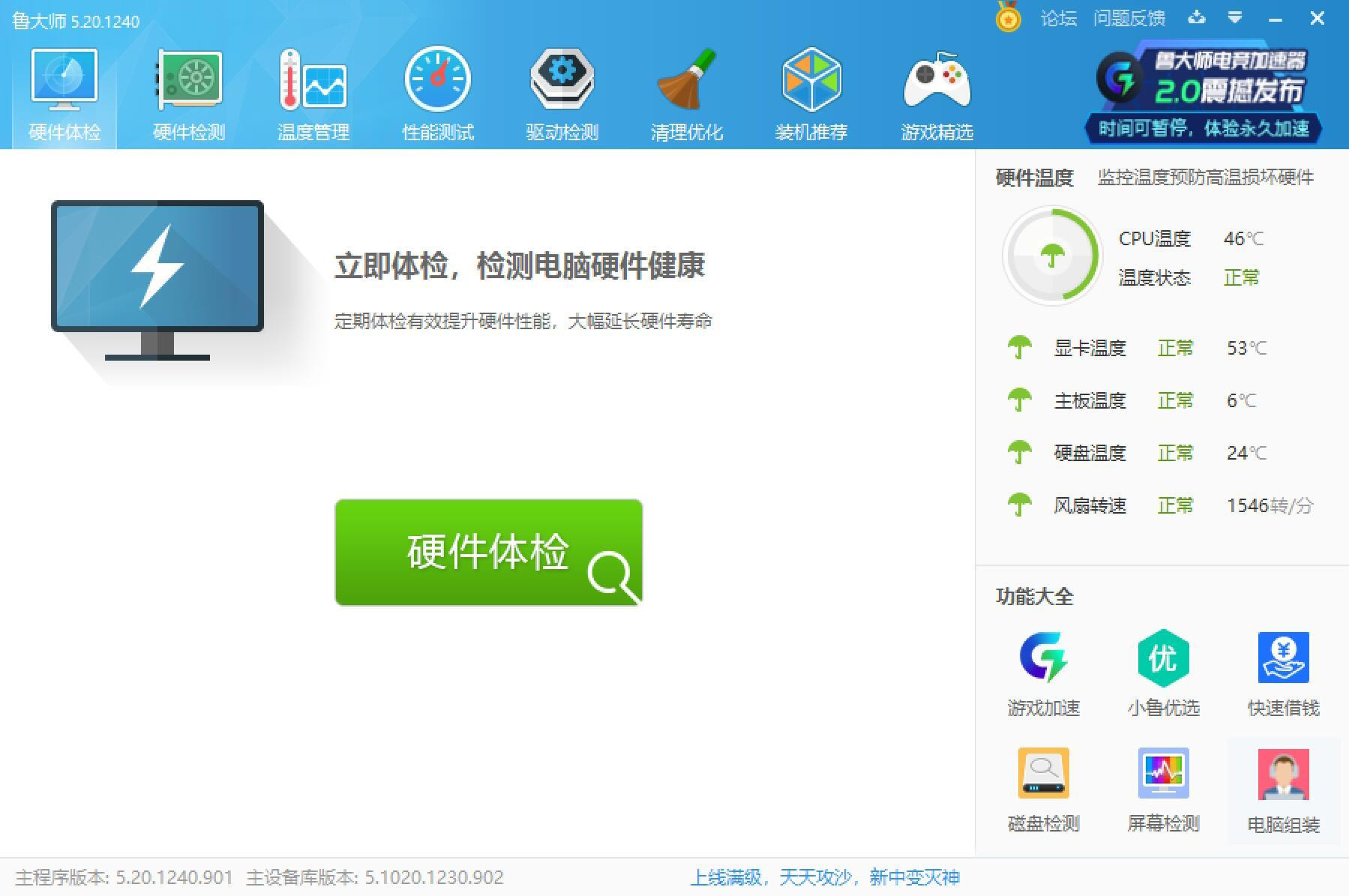Click the skin/download icon in title bar

(1197, 17)
